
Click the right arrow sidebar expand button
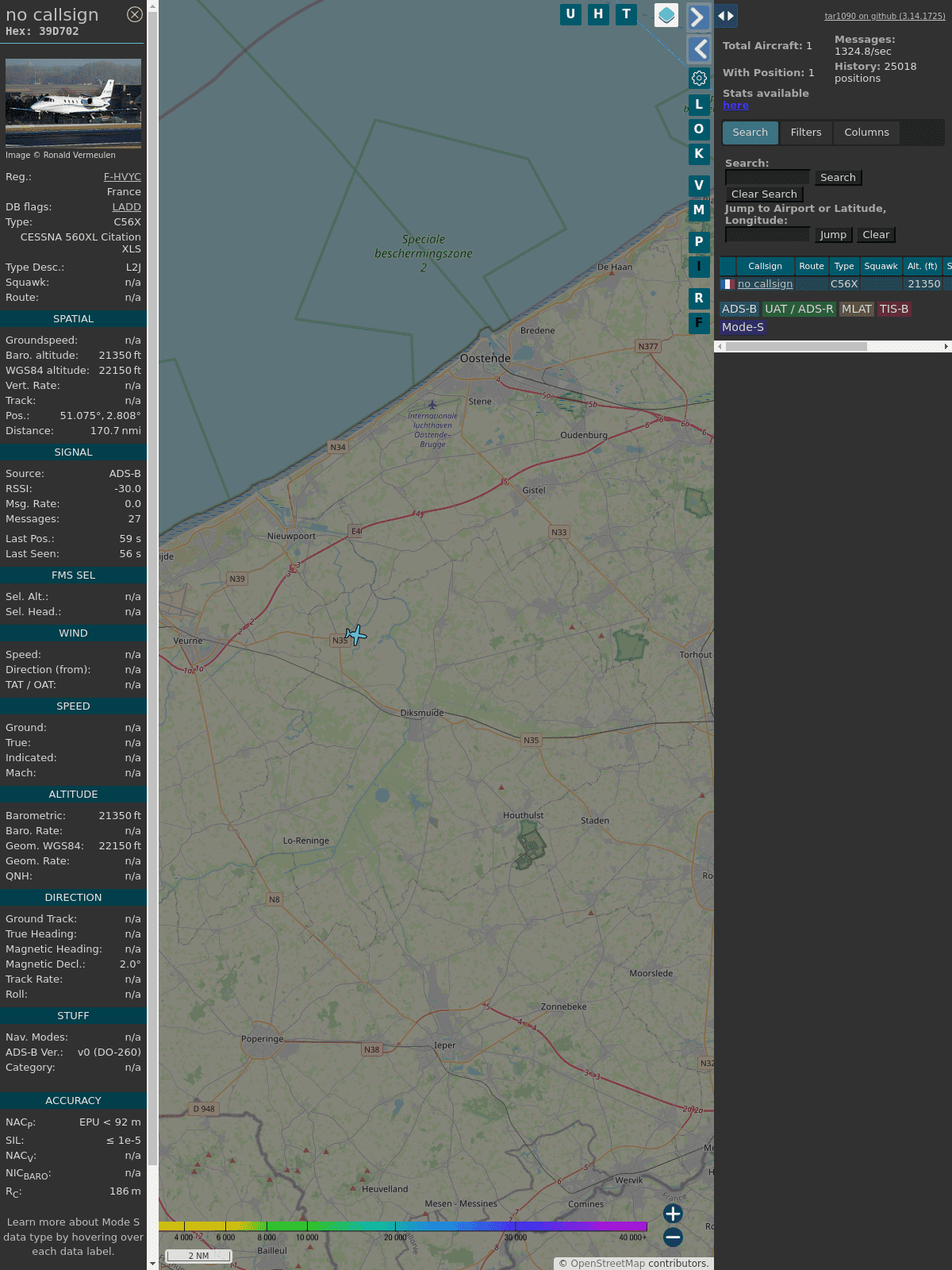[697, 17]
